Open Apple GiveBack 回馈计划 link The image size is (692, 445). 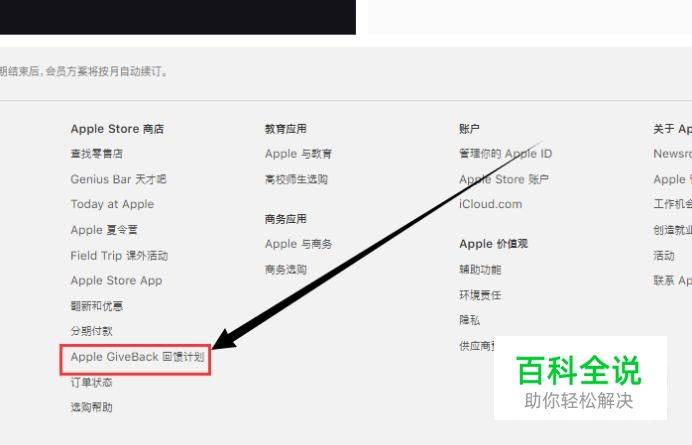click(x=137, y=357)
